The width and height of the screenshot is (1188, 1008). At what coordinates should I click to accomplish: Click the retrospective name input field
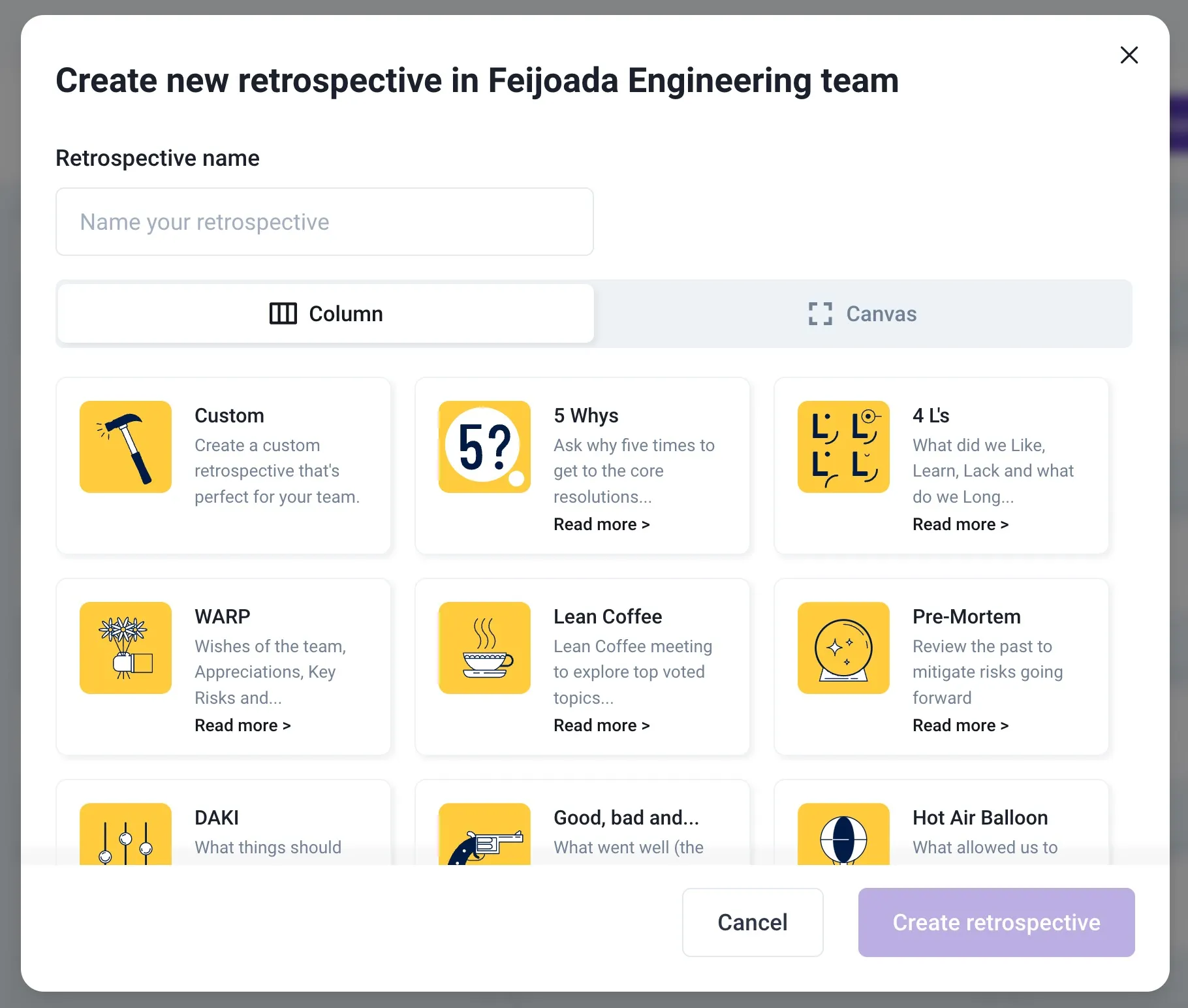click(x=324, y=221)
